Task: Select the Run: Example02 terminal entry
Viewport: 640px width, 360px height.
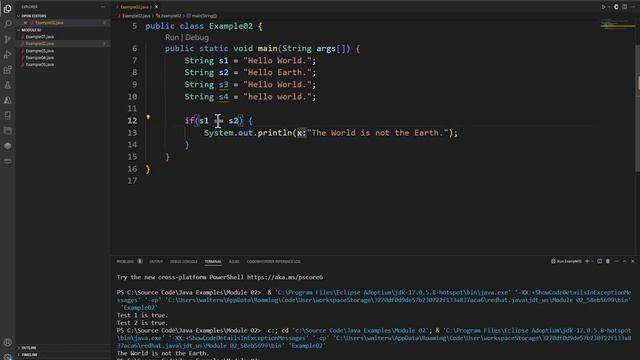Action: coord(566,261)
